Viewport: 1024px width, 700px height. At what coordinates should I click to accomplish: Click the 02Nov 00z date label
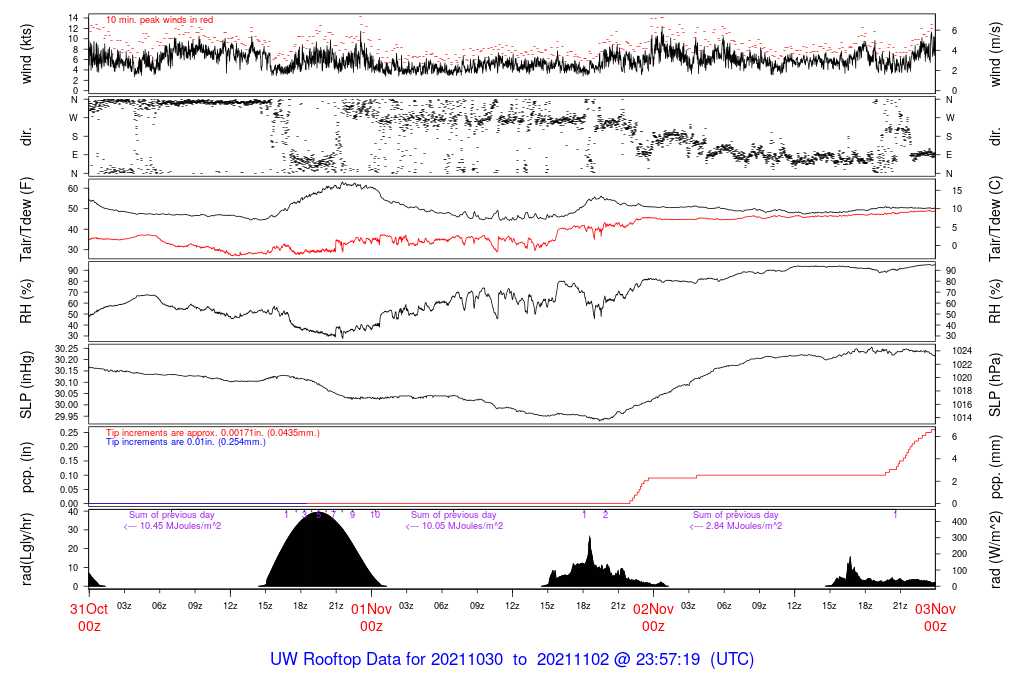click(653, 617)
